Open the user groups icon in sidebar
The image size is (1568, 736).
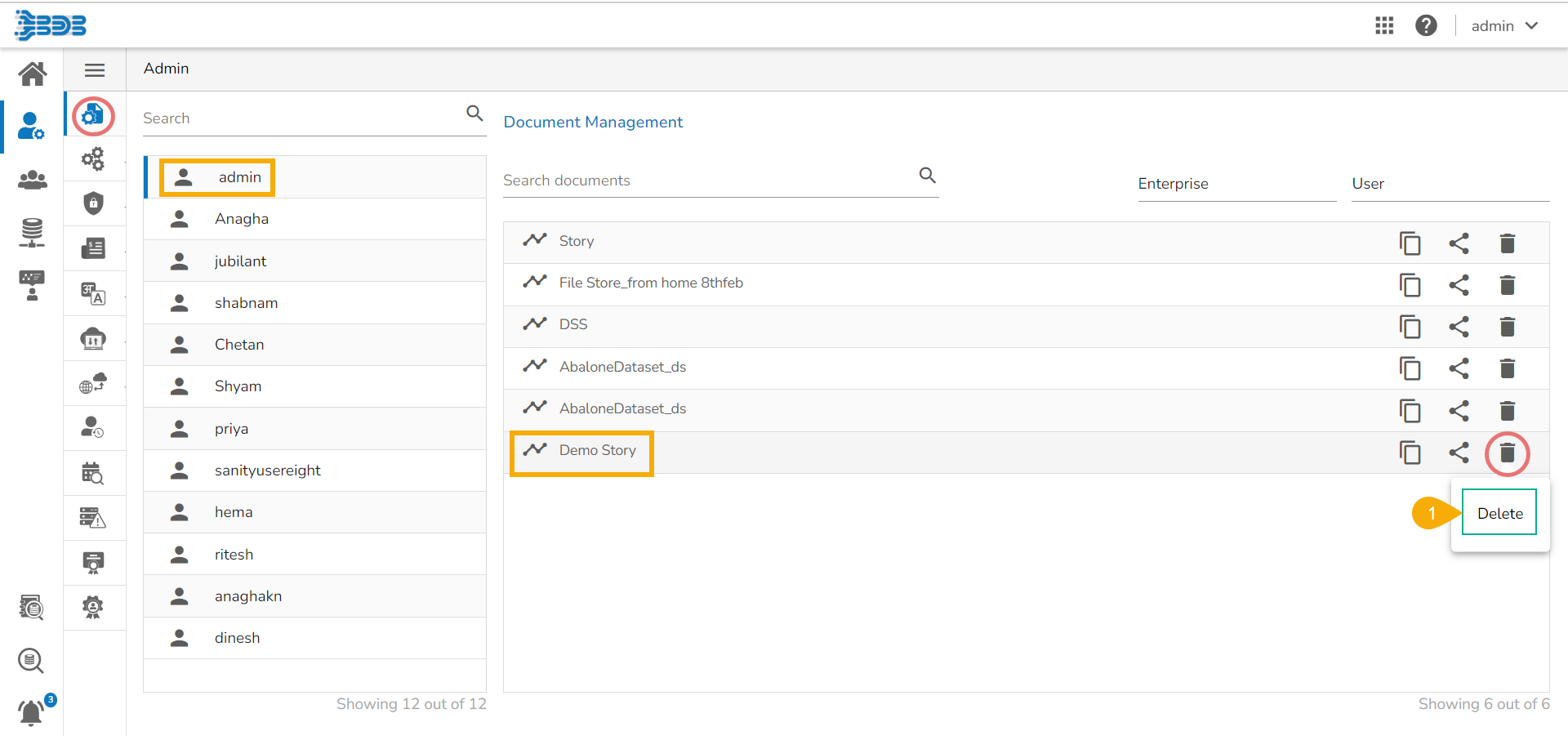coord(33,180)
